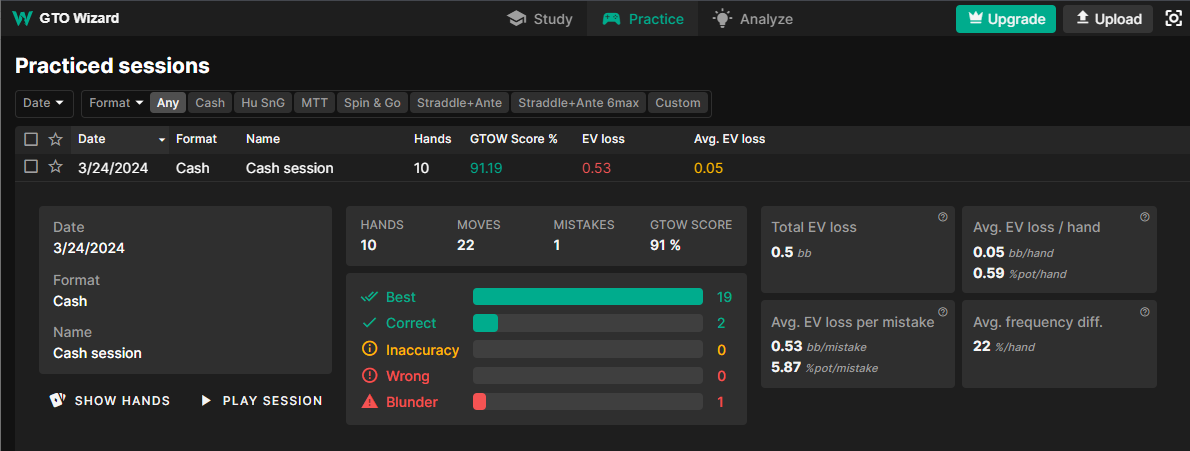Sort by Date column arrow
This screenshot has height=451, width=1190.
(161, 140)
